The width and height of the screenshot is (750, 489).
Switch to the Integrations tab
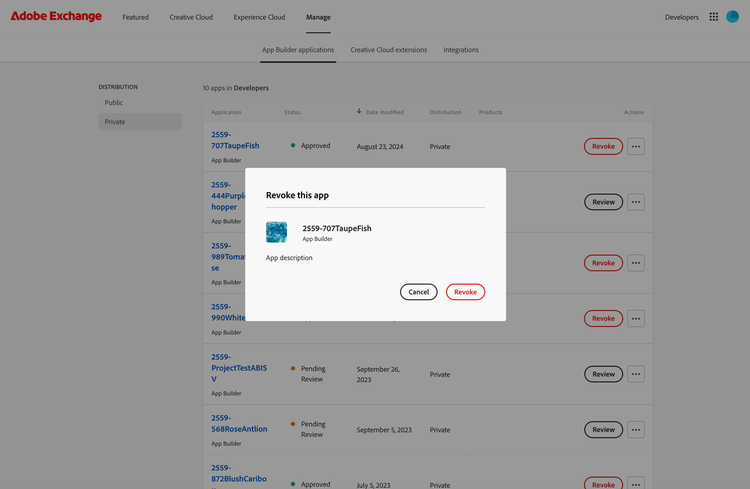tap(461, 50)
